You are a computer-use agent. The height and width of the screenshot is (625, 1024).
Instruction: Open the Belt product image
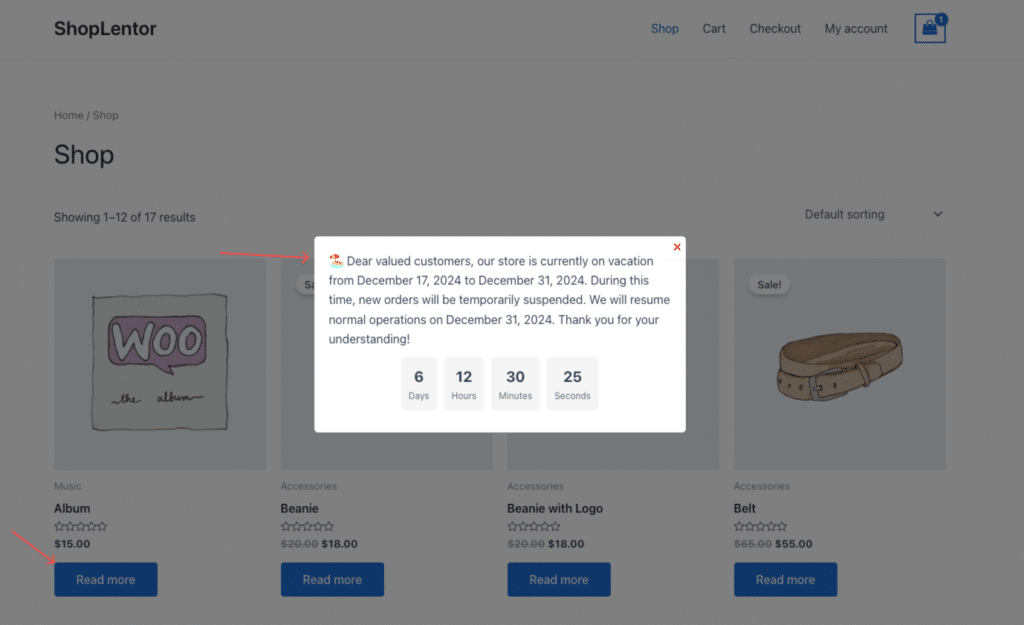840,364
